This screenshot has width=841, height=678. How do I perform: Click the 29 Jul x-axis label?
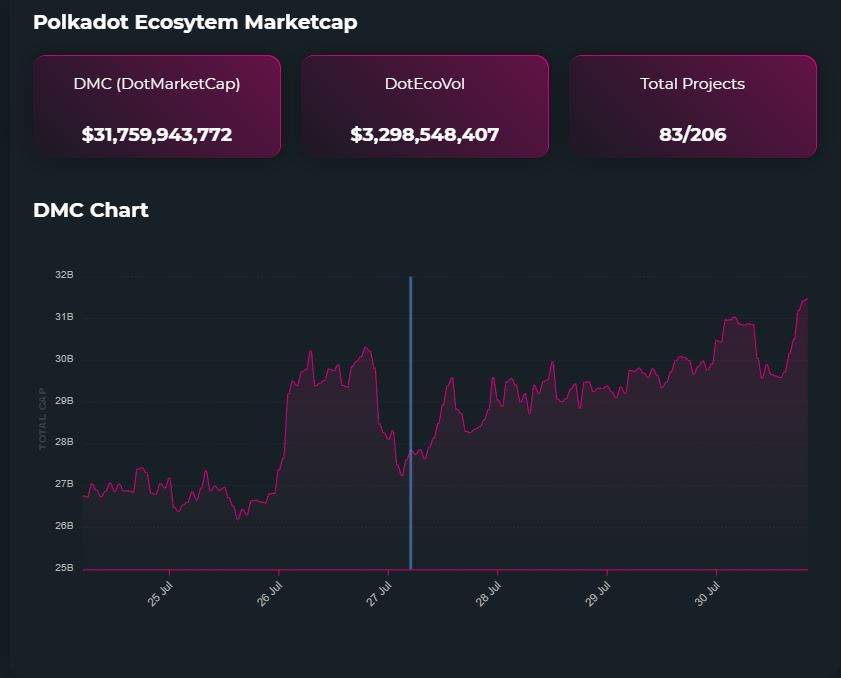[x=597, y=594]
